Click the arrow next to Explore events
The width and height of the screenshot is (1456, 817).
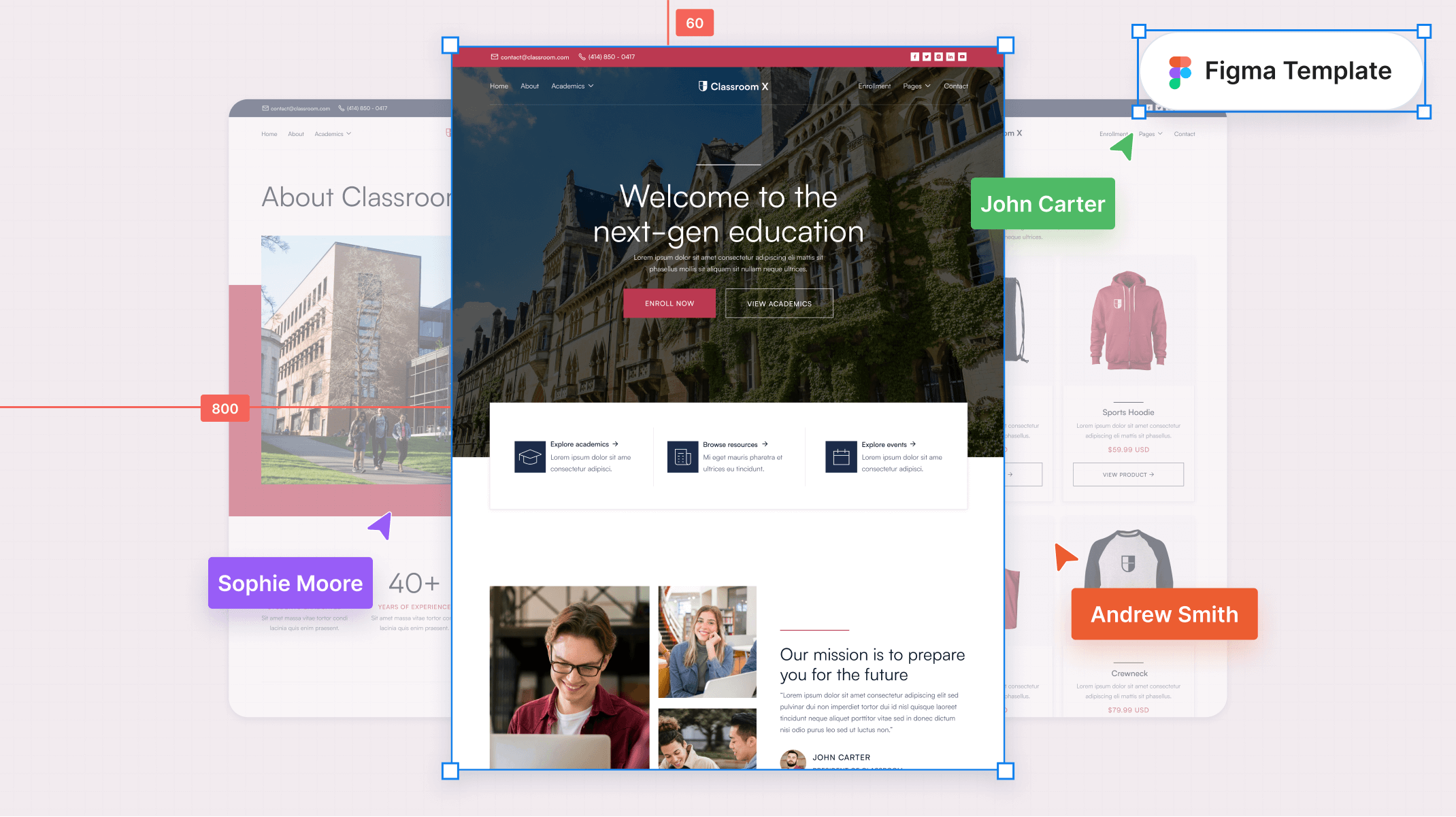(x=913, y=444)
